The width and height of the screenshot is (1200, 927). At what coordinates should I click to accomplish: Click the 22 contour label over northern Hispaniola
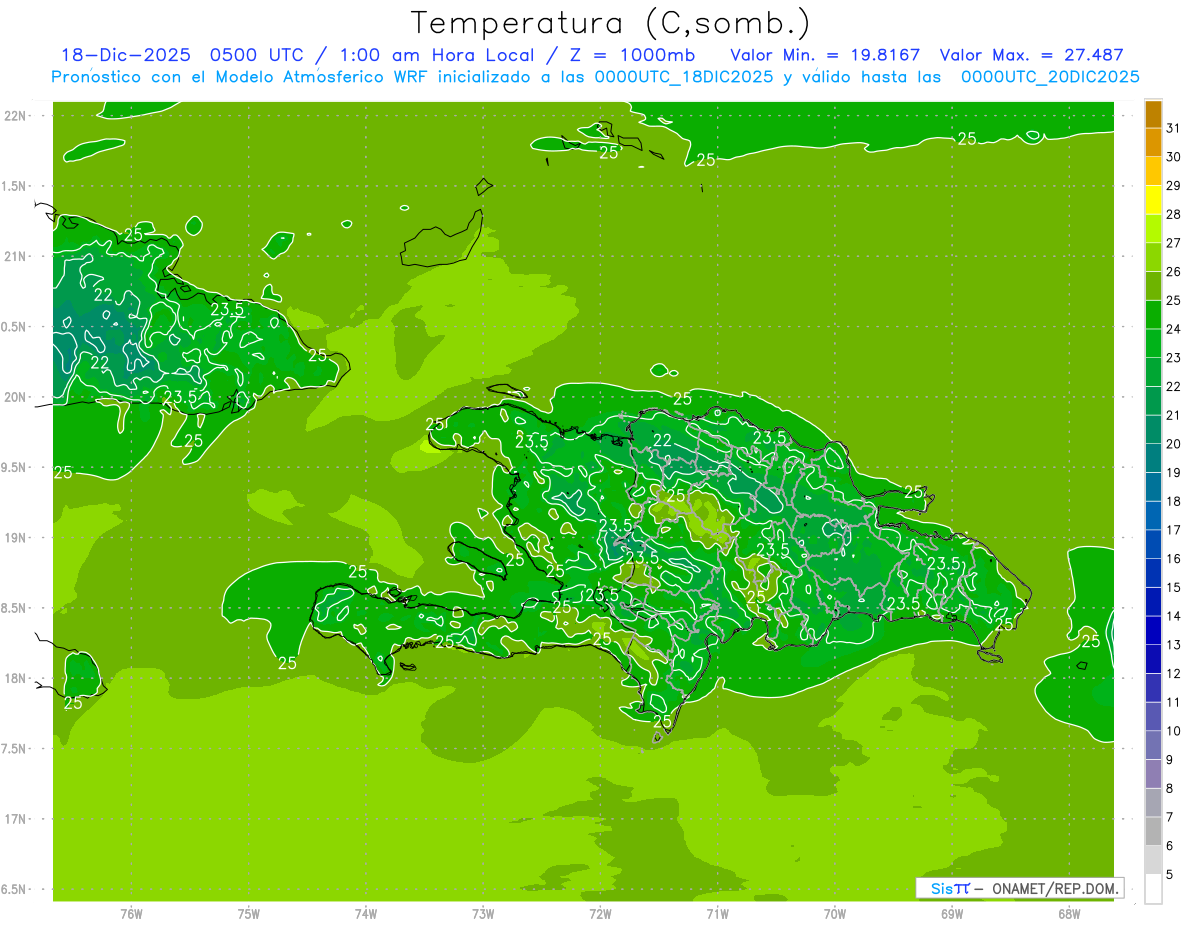[x=662, y=439]
